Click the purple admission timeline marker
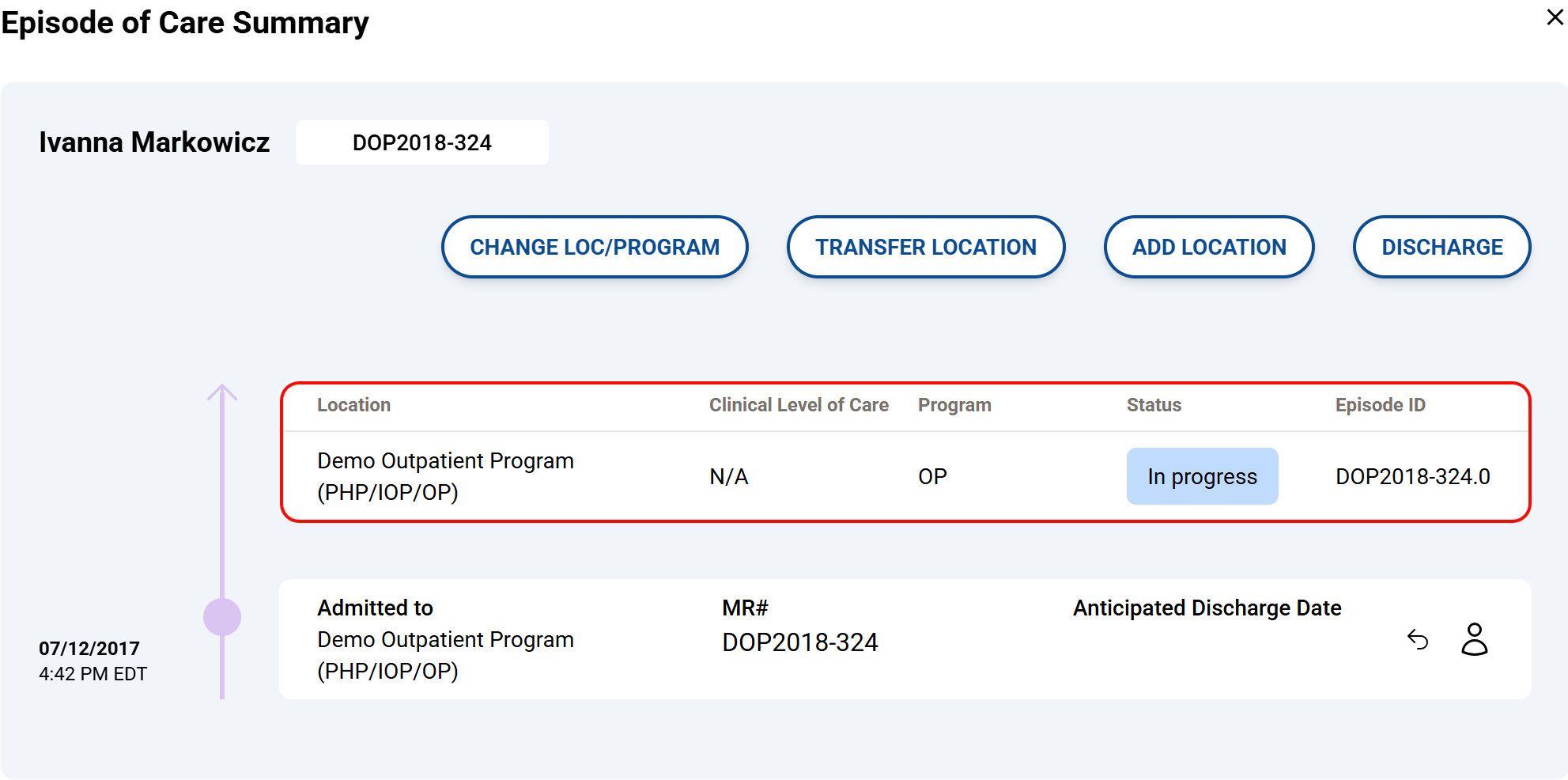Screen dimensions: 1568x780 [222, 617]
